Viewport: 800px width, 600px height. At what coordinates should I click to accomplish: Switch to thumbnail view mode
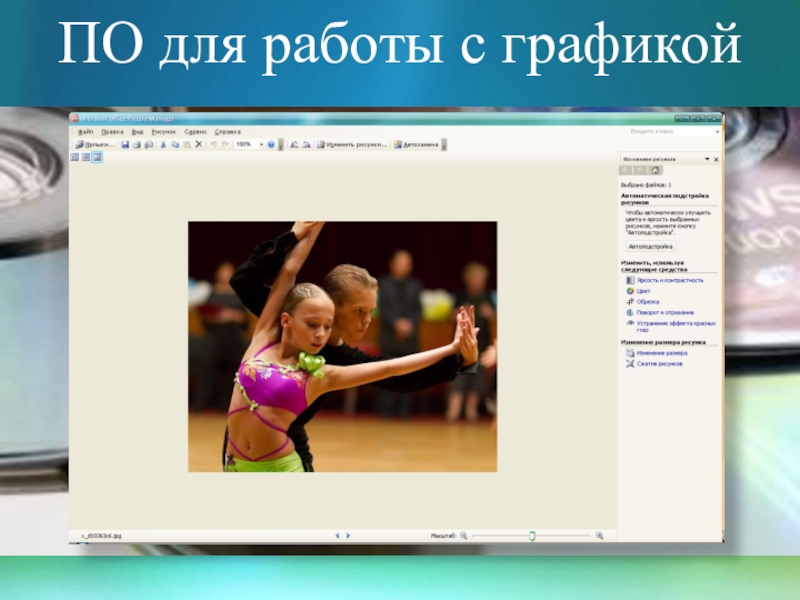click(75, 157)
